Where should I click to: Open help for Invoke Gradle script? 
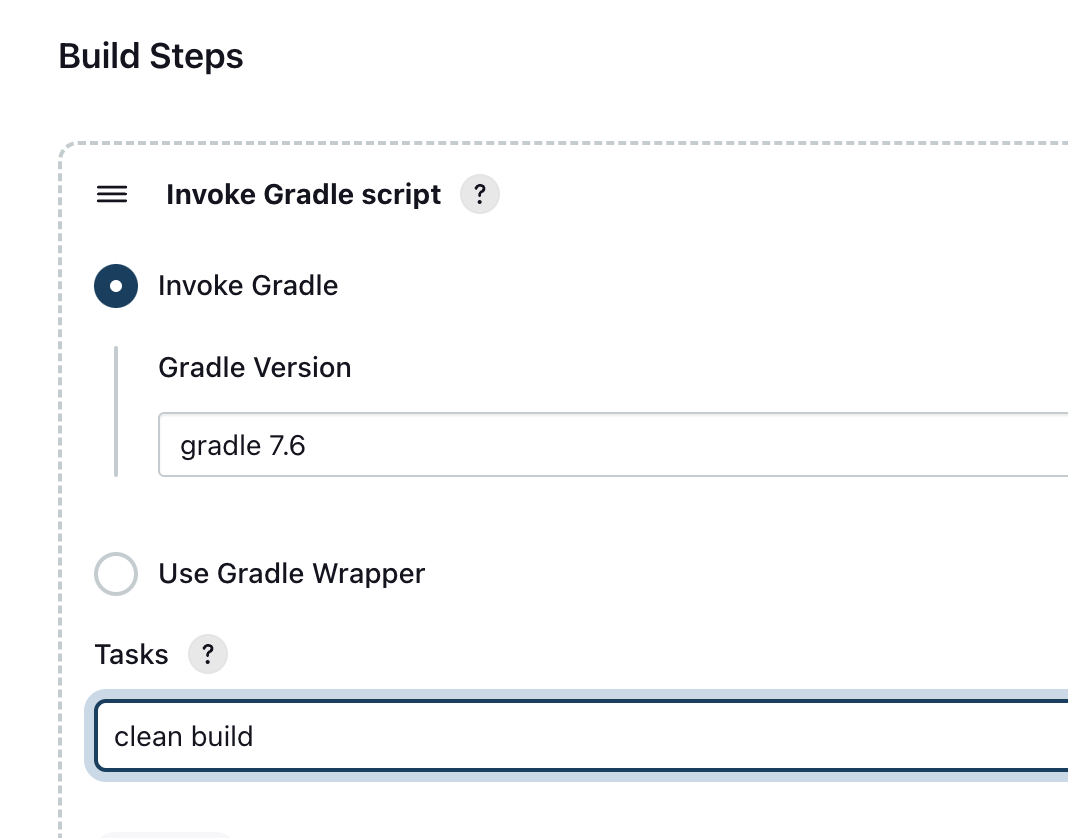click(x=479, y=194)
